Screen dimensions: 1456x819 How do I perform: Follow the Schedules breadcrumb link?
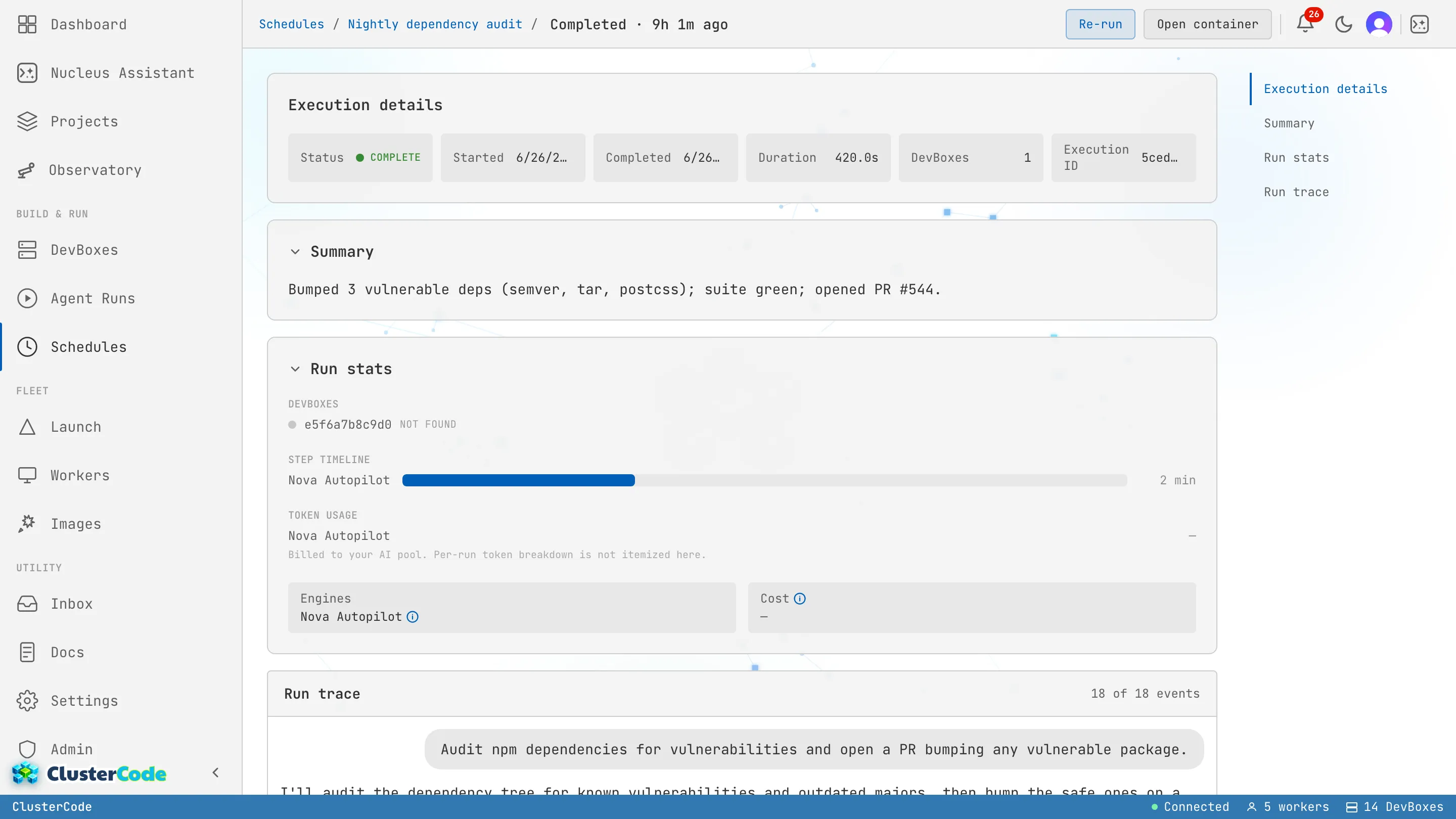pos(292,24)
